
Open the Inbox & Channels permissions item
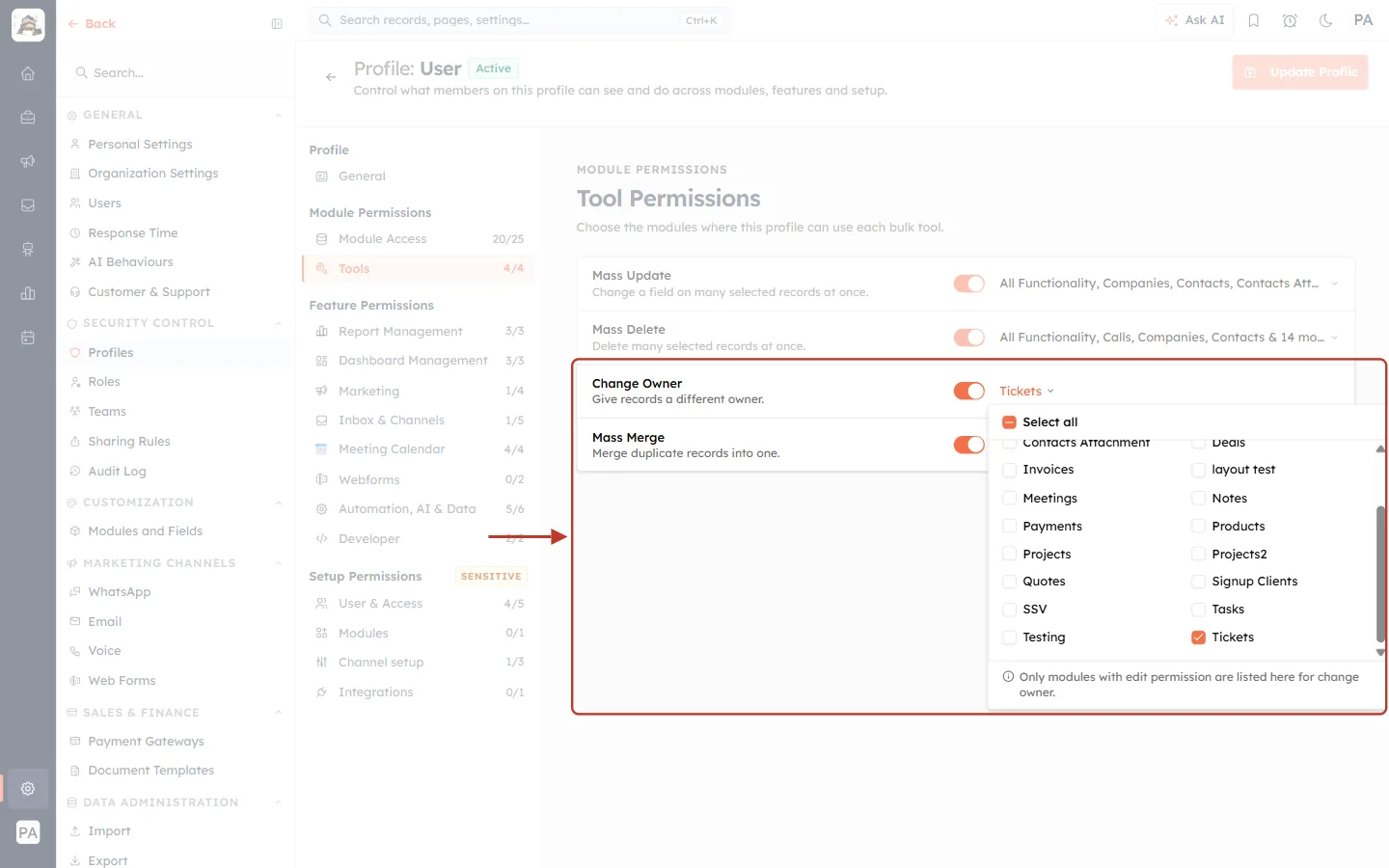[x=419, y=420]
